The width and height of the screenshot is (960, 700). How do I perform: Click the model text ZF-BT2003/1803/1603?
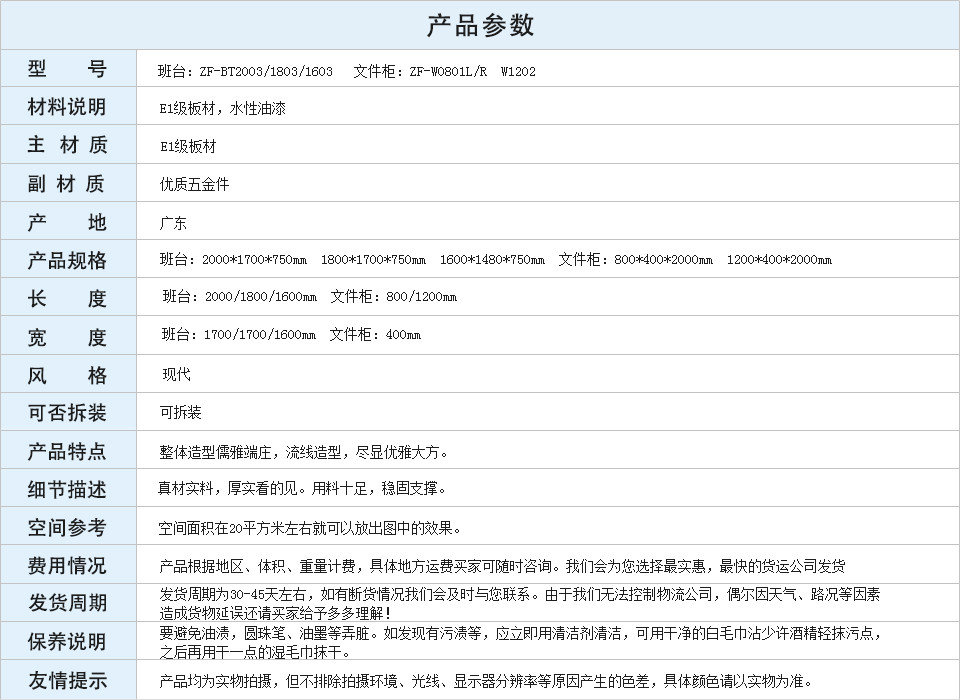(266, 72)
